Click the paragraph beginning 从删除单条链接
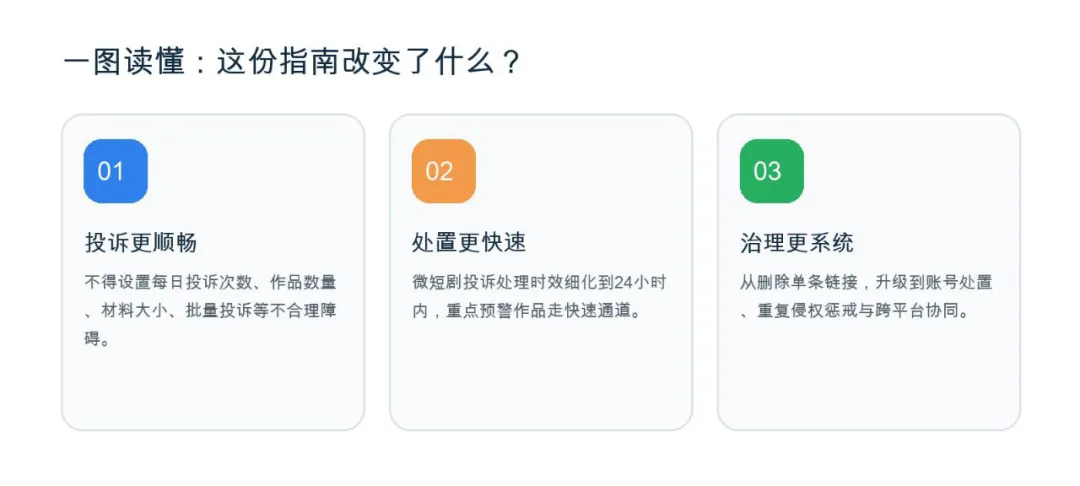The width and height of the screenshot is (1080, 486). 866,297
